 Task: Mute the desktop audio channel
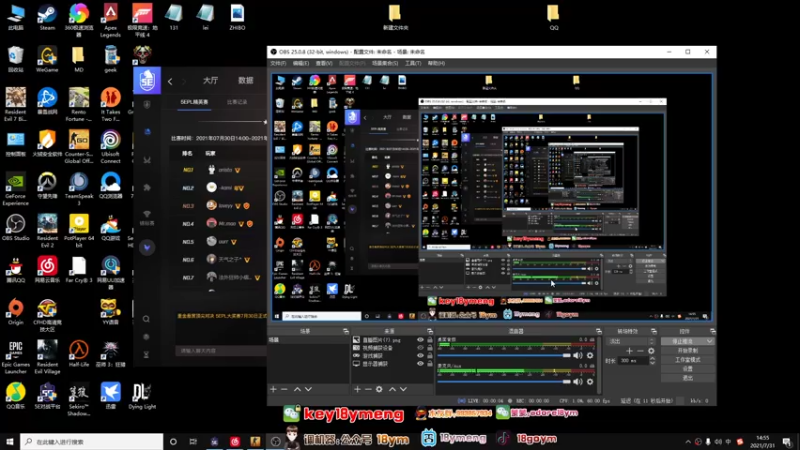578,356
